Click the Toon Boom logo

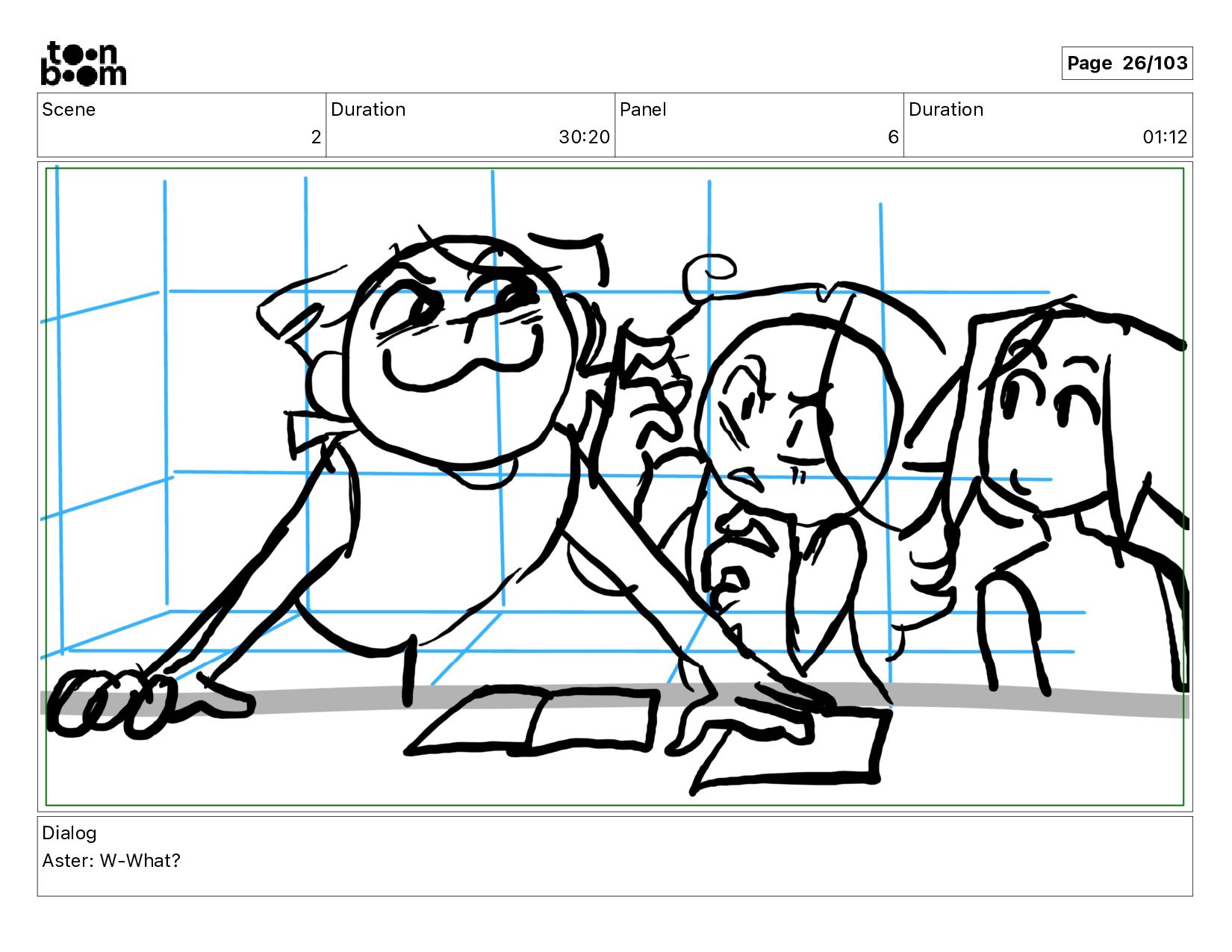click(x=83, y=63)
